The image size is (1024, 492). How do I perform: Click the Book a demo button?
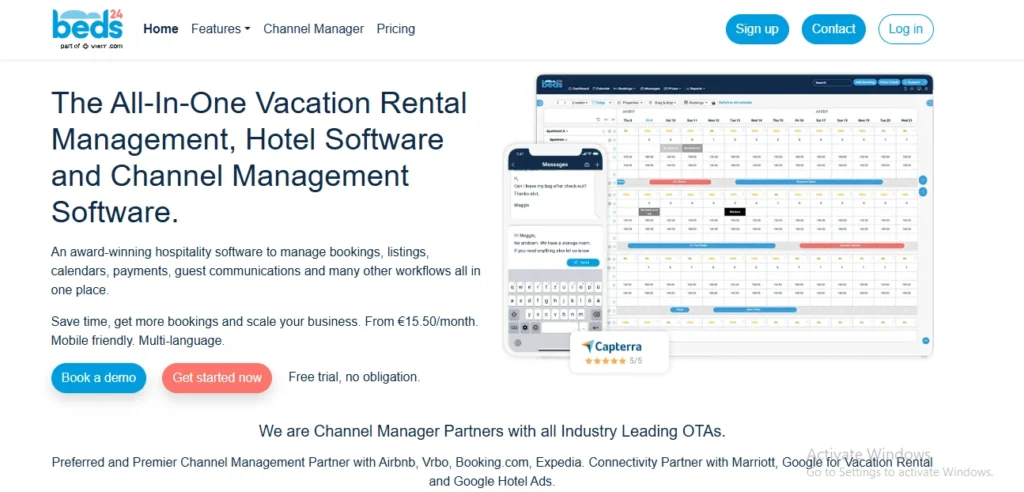point(99,378)
